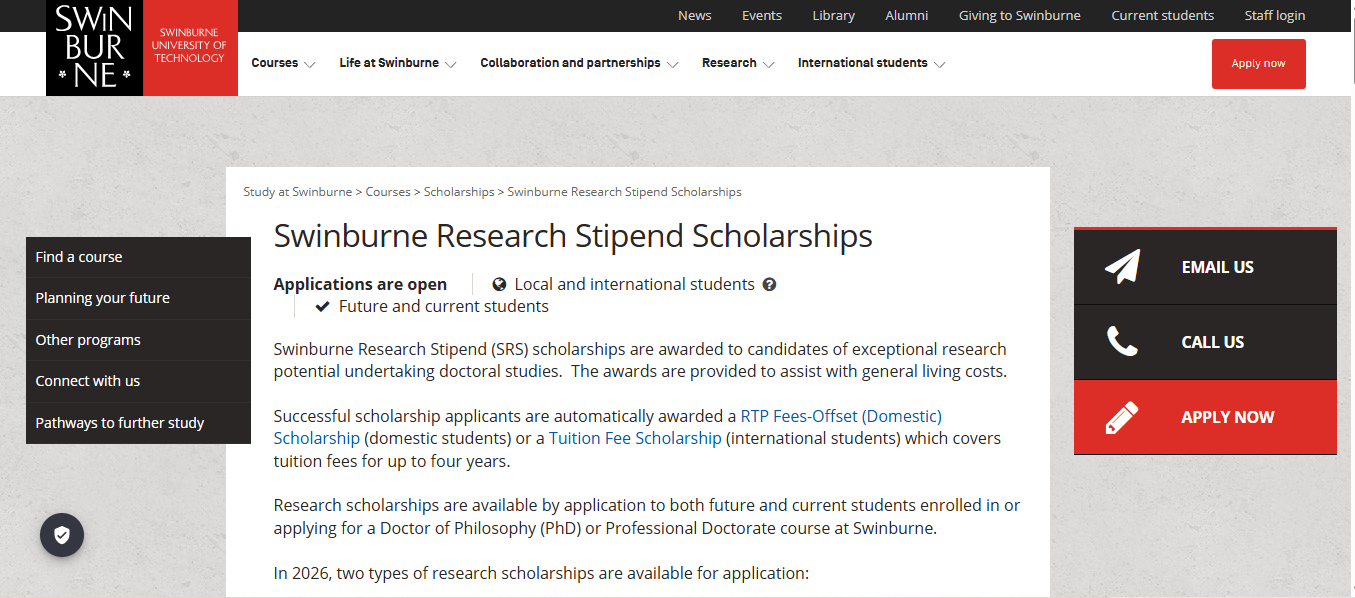
Task: Open Events in the top bar
Action: tap(762, 15)
